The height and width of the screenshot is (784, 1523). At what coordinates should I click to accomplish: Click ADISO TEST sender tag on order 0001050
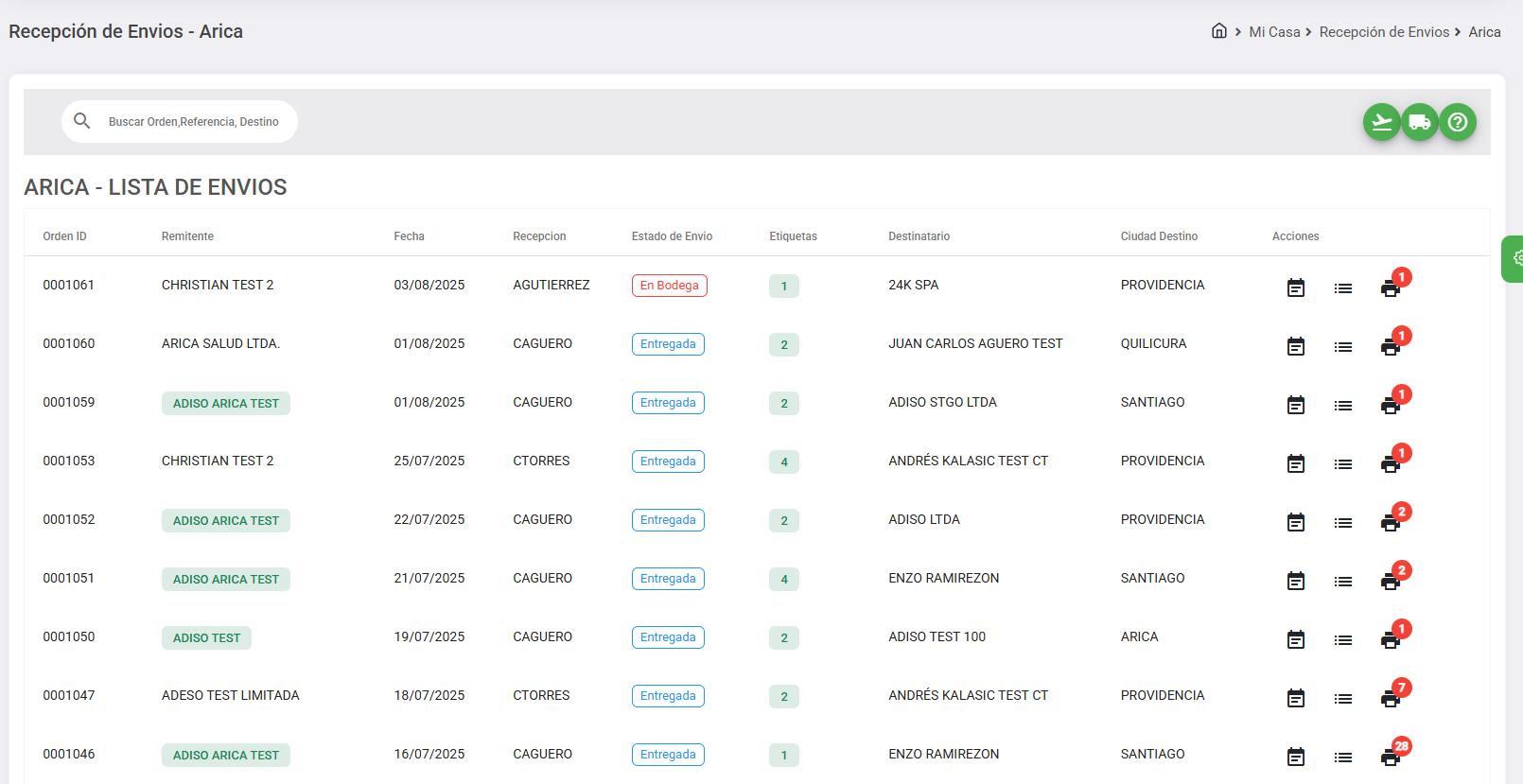coord(206,638)
